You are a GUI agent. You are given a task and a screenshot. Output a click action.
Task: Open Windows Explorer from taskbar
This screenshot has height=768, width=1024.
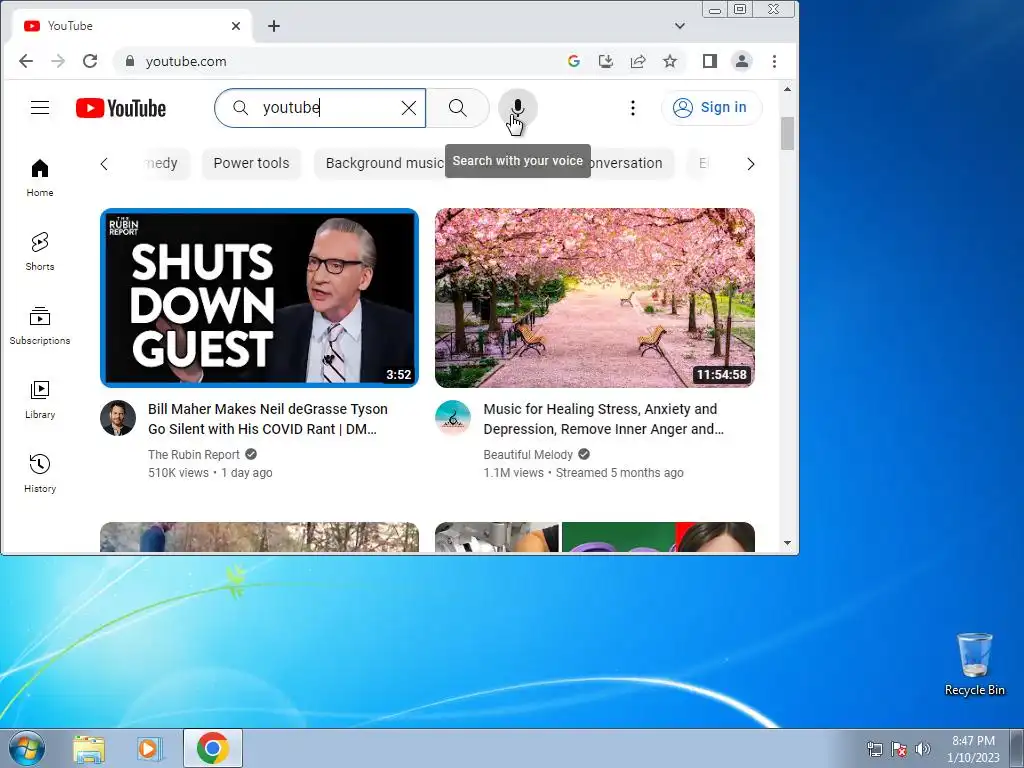[88, 748]
